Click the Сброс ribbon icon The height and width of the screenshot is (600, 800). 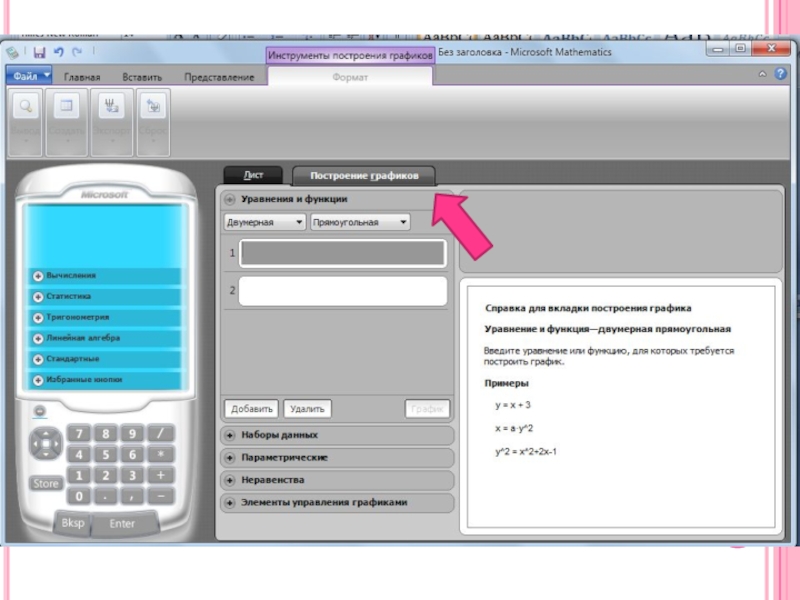coord(153,122)
